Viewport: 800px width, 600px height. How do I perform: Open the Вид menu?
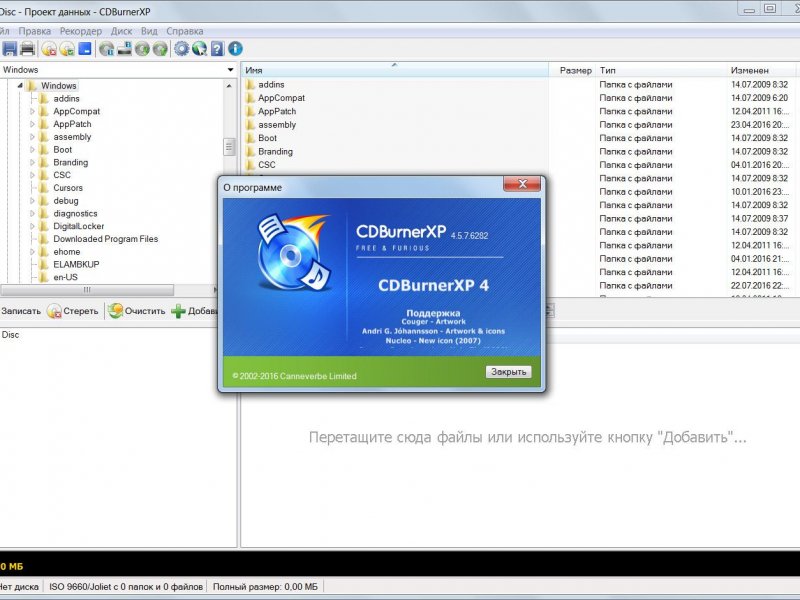click(x=149, y=31)
